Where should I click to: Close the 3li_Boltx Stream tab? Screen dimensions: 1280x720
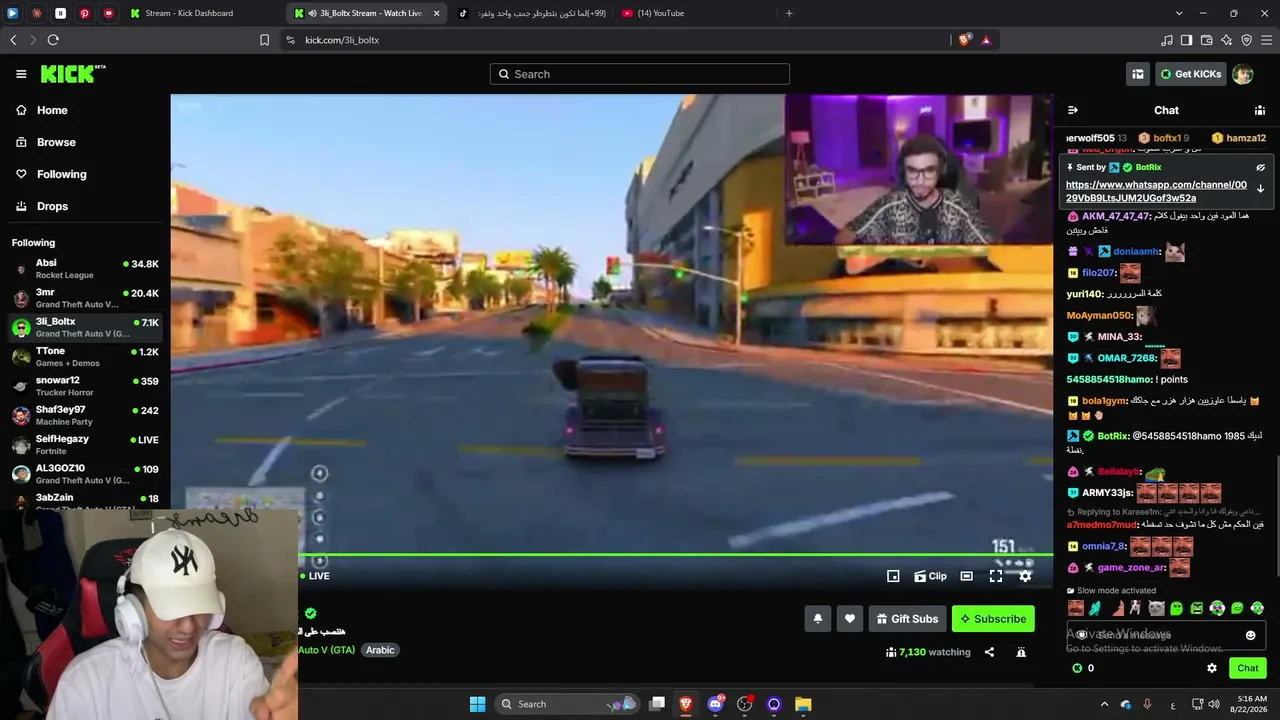pos(436,13)
